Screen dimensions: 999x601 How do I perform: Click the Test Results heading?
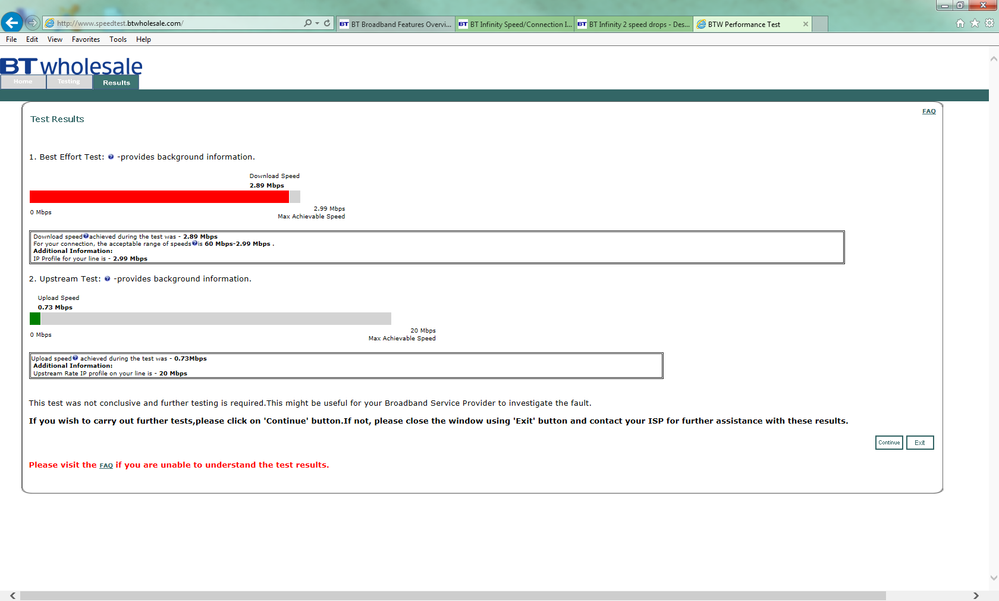point(57,119)
